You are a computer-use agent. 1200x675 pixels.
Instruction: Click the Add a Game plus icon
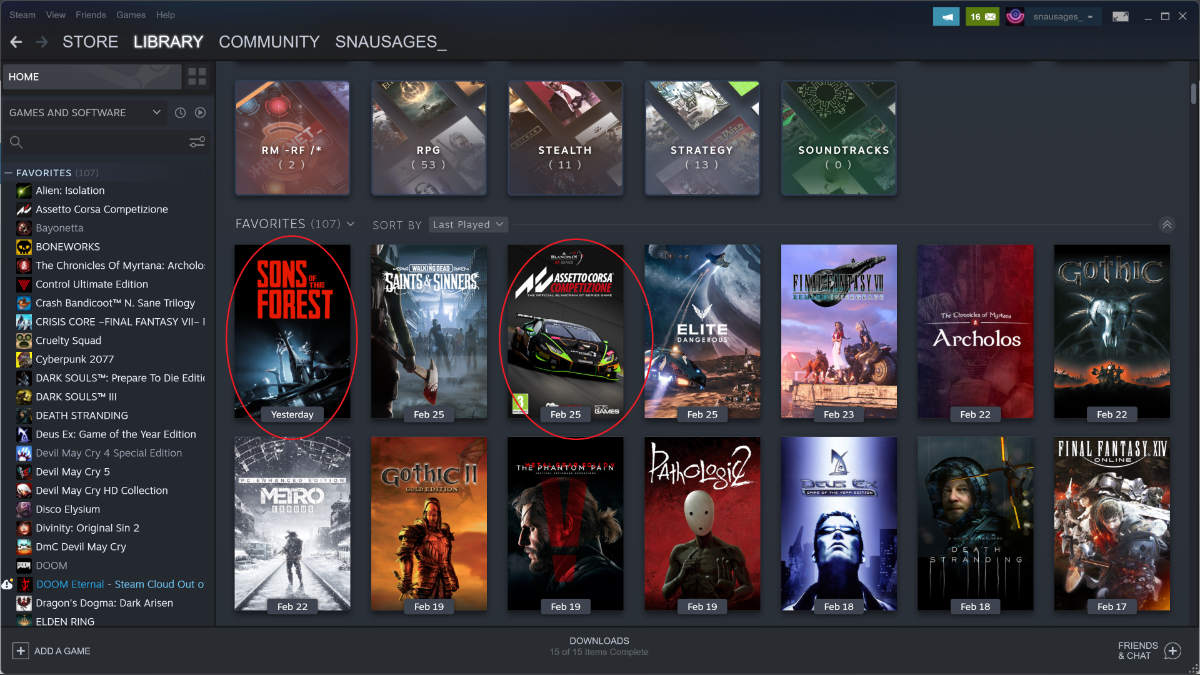click(x=20, y=651)
